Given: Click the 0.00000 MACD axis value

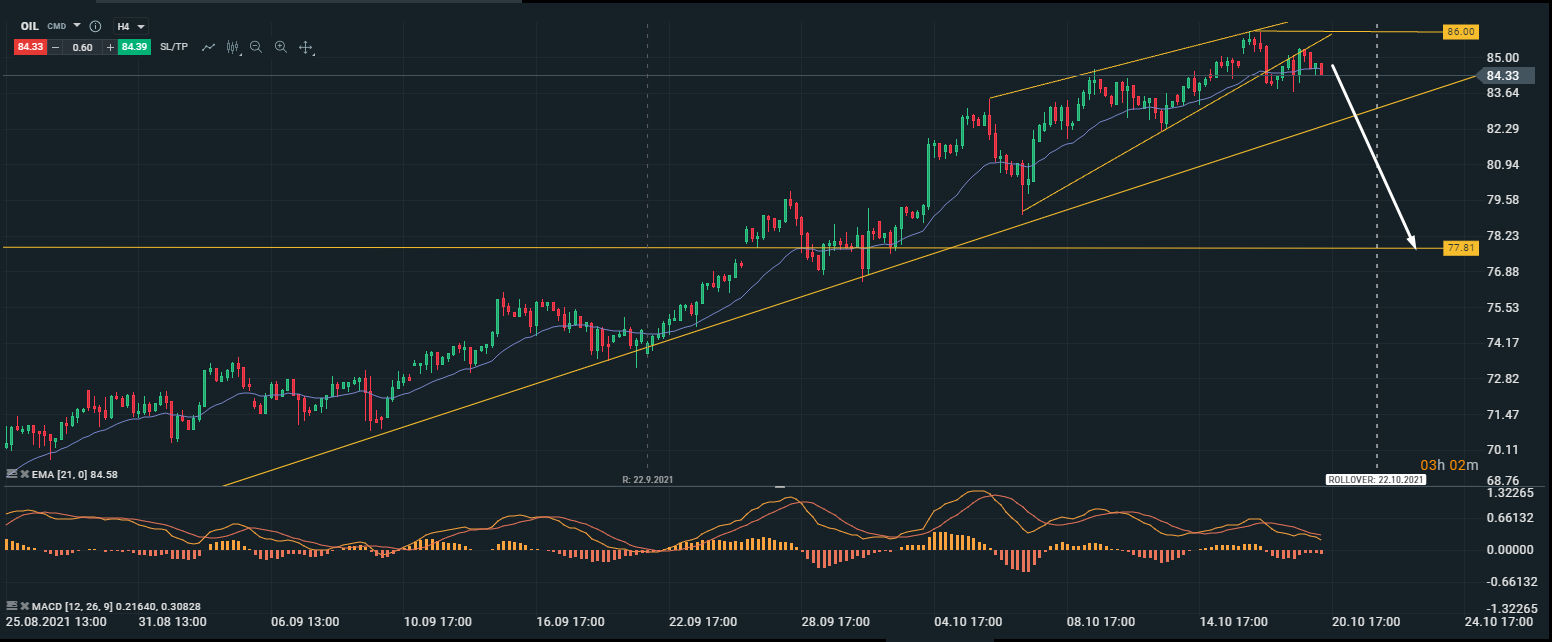Looking at the screenshot, I should [1511, 550].
